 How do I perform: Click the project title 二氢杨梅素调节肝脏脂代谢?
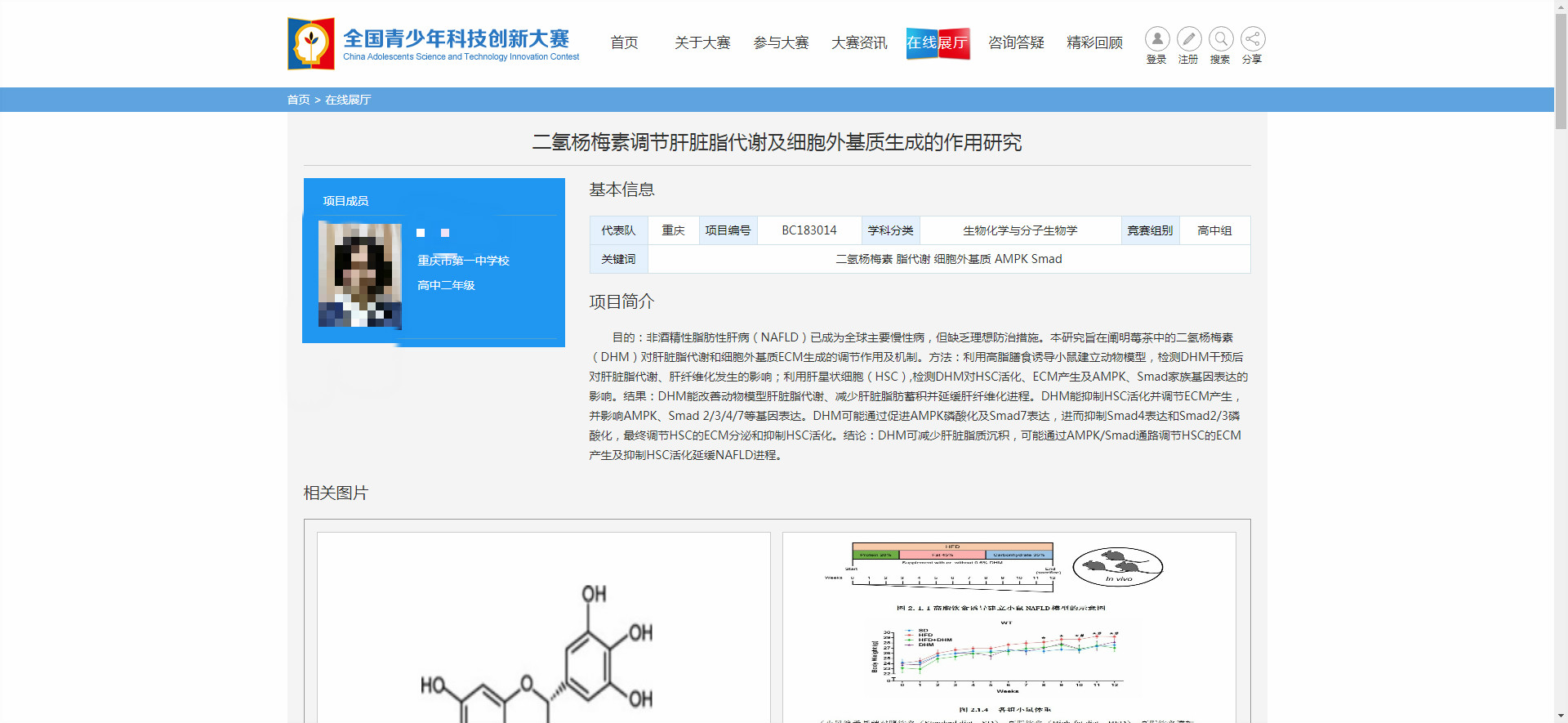[x=777, y=142]
